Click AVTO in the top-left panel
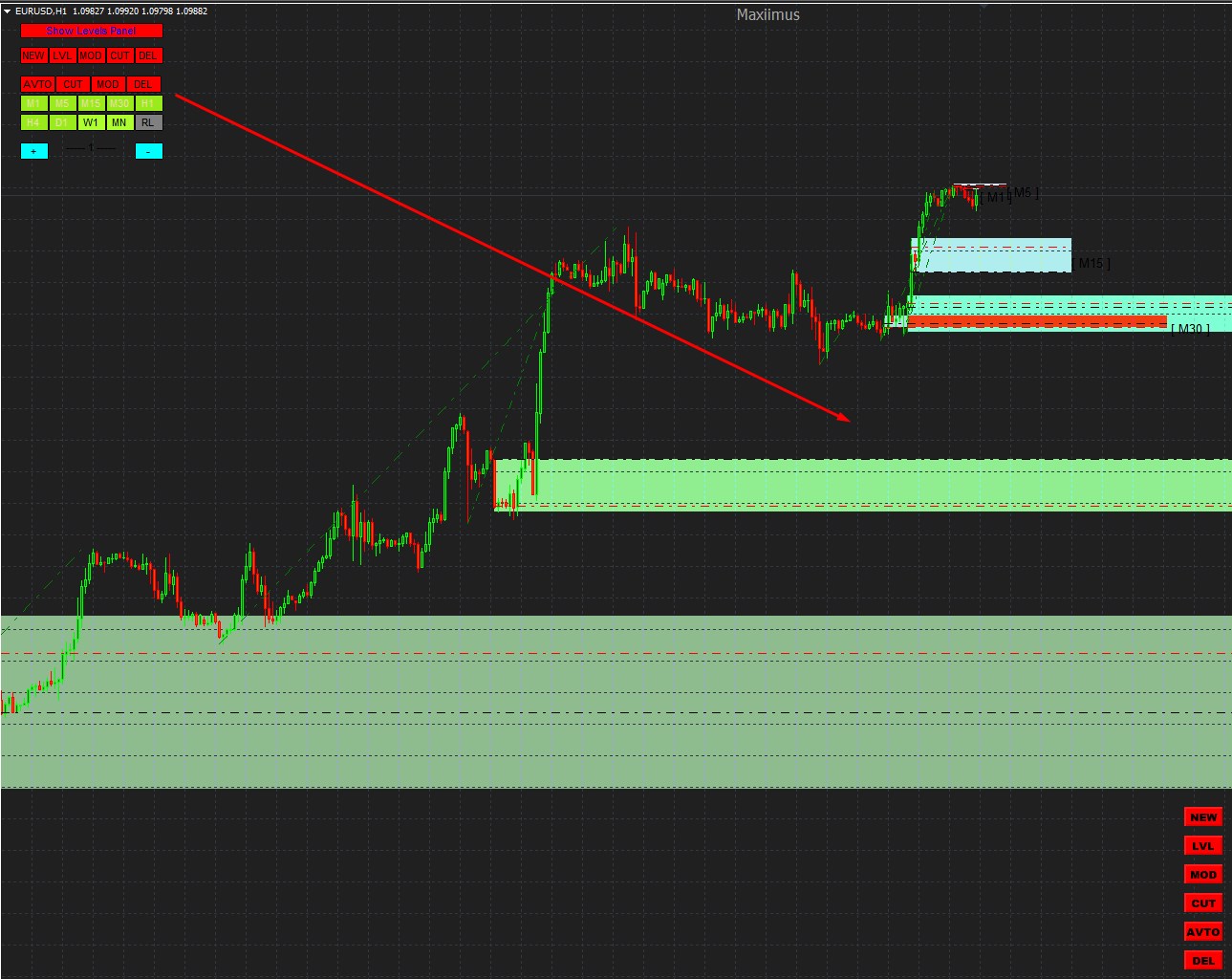1232x979 pixels. 37,84
